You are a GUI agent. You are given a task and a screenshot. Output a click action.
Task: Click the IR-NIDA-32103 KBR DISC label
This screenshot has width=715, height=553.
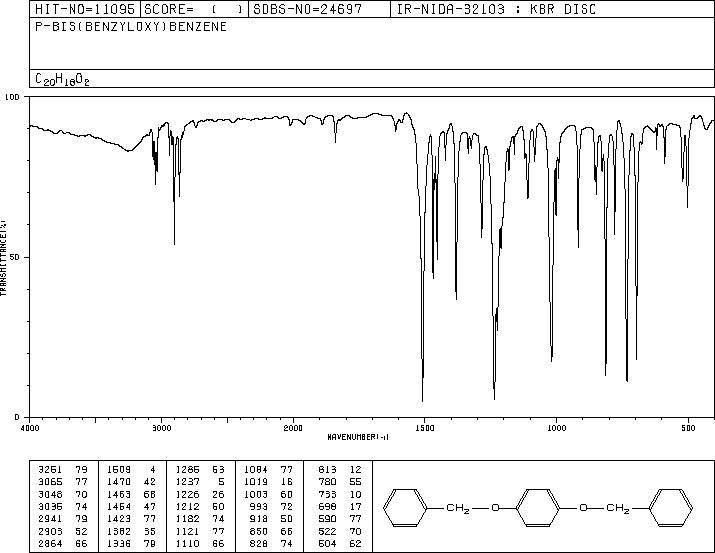(496, 9)
